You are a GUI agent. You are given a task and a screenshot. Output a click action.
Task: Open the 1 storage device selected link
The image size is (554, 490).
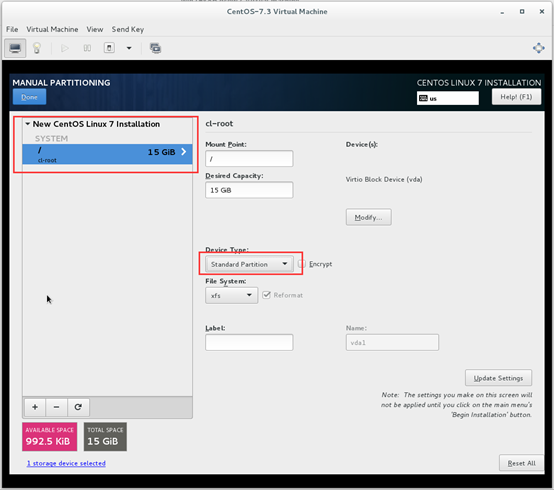coord(66,463)
